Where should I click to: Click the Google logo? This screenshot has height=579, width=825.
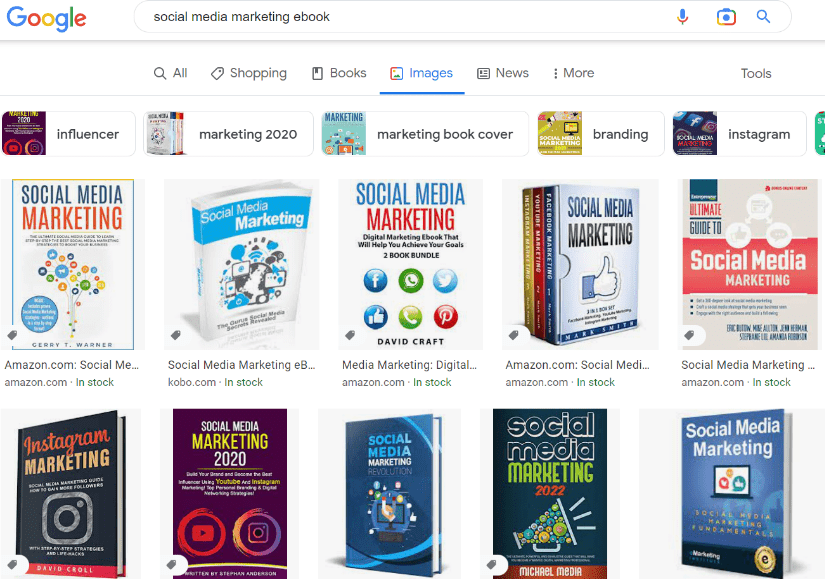tap(46, 18)
